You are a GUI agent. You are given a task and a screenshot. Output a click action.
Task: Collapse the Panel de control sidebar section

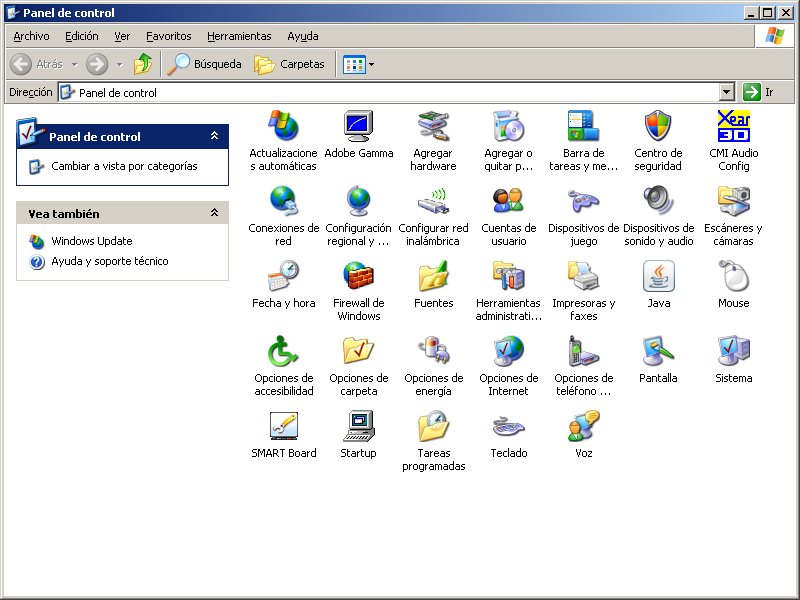tap(214, 136)
